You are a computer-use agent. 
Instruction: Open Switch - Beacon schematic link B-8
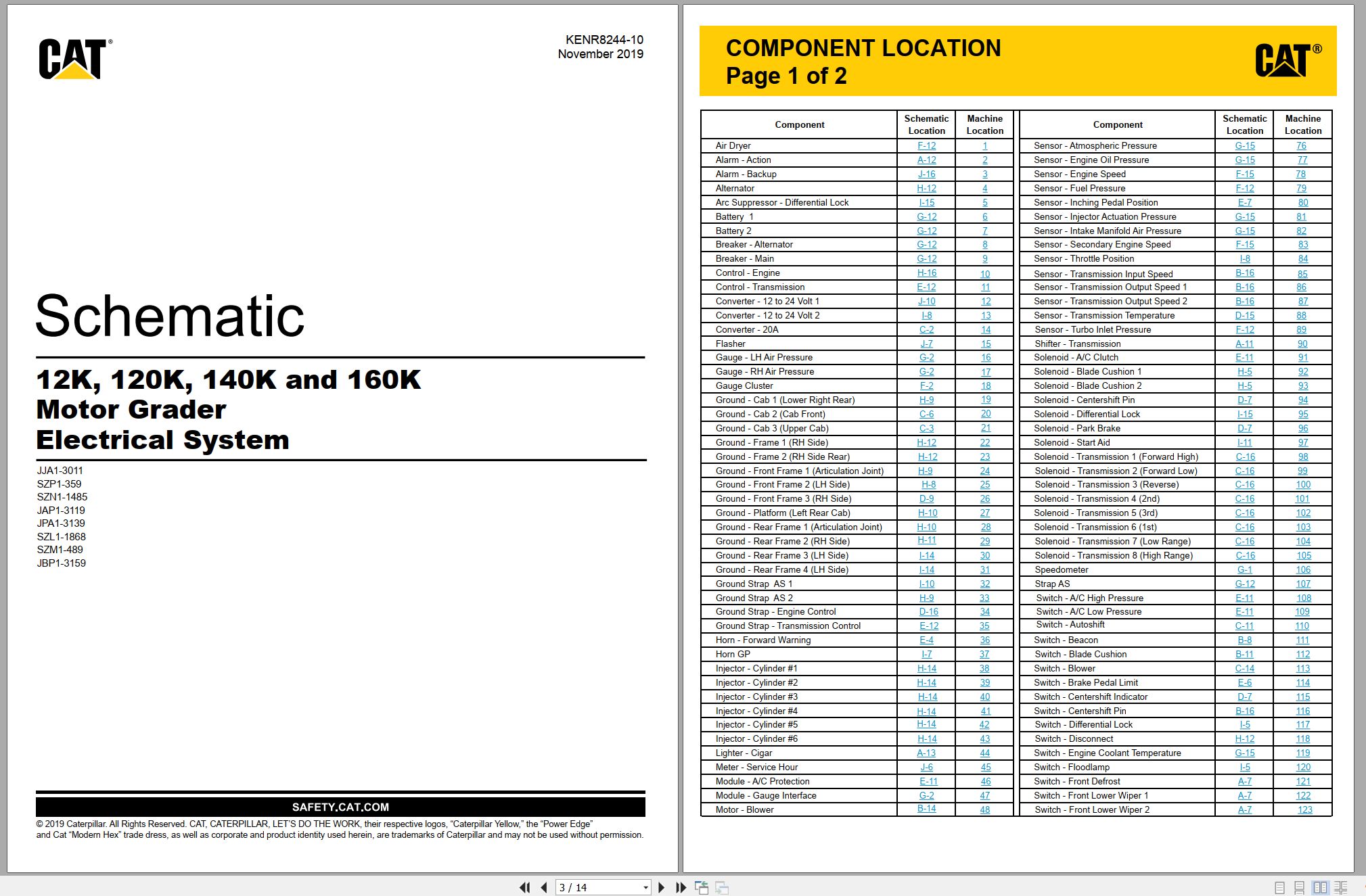click(1244, 640)
